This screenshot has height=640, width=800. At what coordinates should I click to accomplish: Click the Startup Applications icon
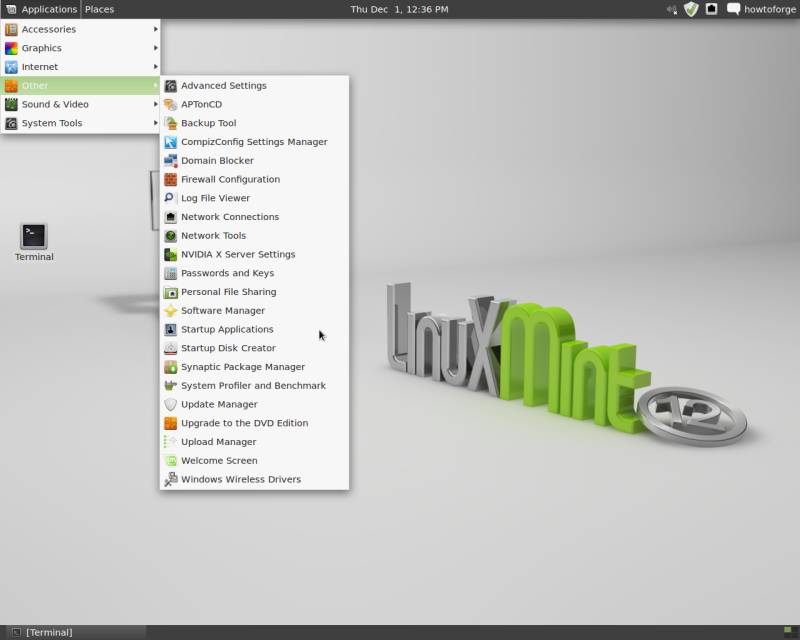[170, 330]
